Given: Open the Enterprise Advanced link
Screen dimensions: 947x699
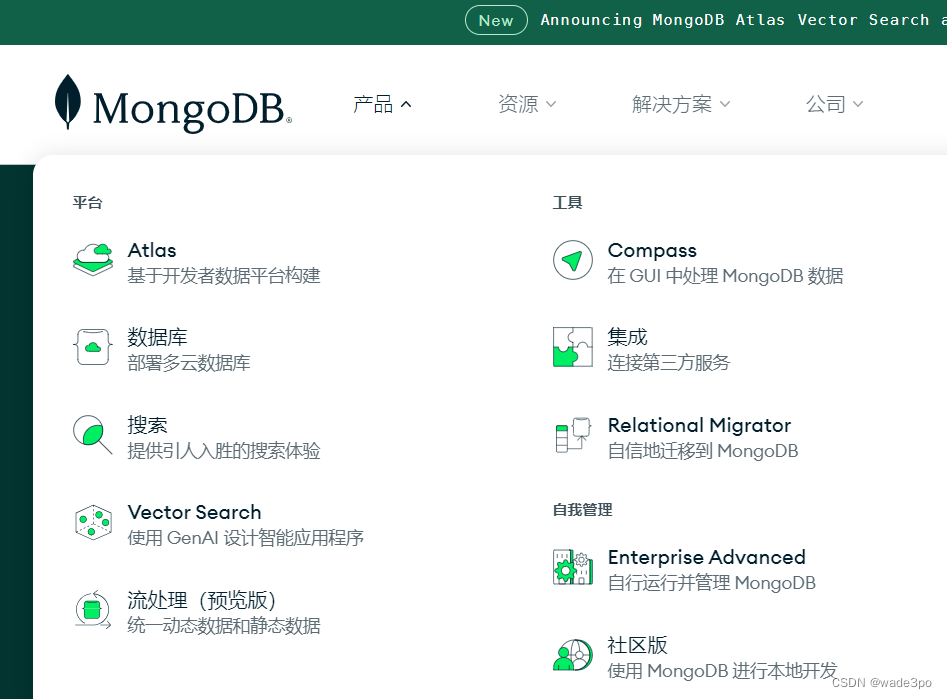Looking at the screenshot, I should pyautogui.click(x=706, y=557).
